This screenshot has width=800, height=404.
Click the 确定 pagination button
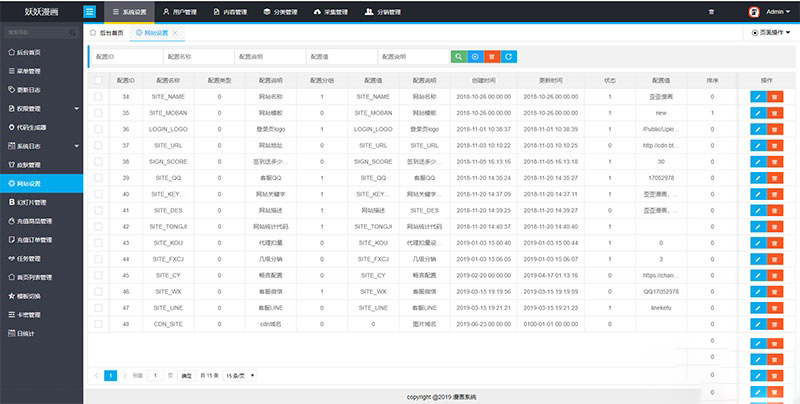click(x=187, y=376)
